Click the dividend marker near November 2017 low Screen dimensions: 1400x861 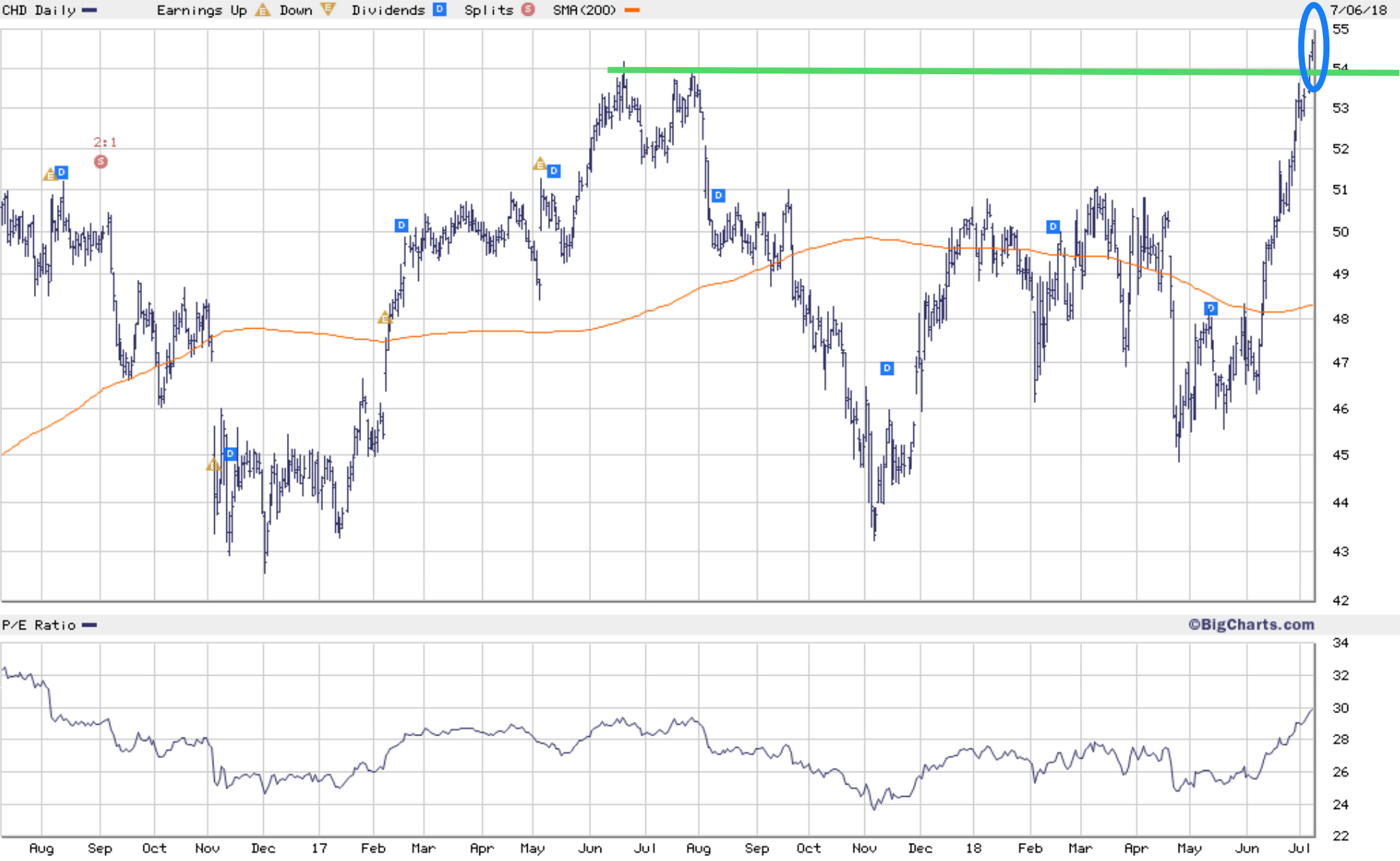887,368
